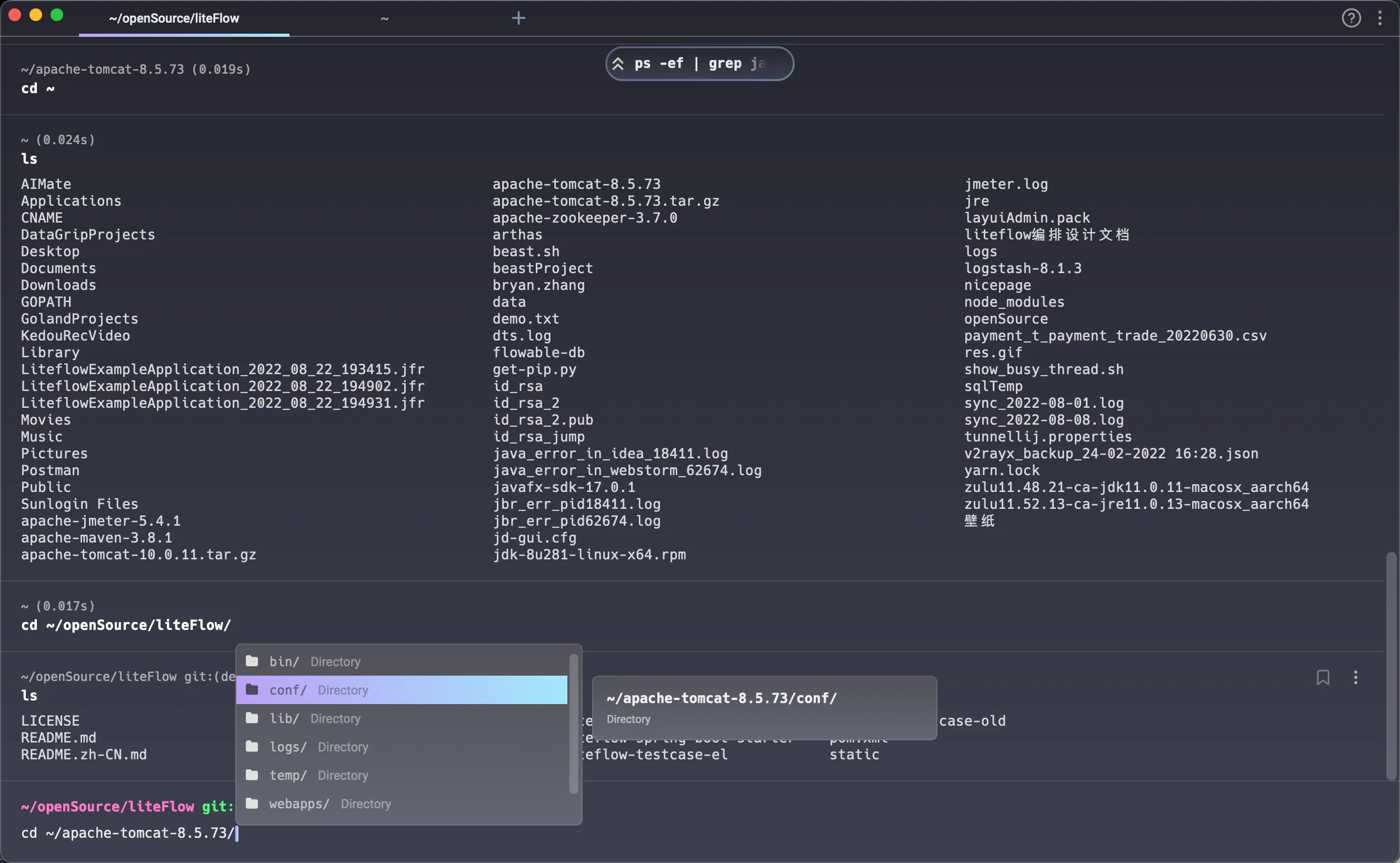Expand the webapps/ directory entry
1400x863 pixels.
click(297, 804)
